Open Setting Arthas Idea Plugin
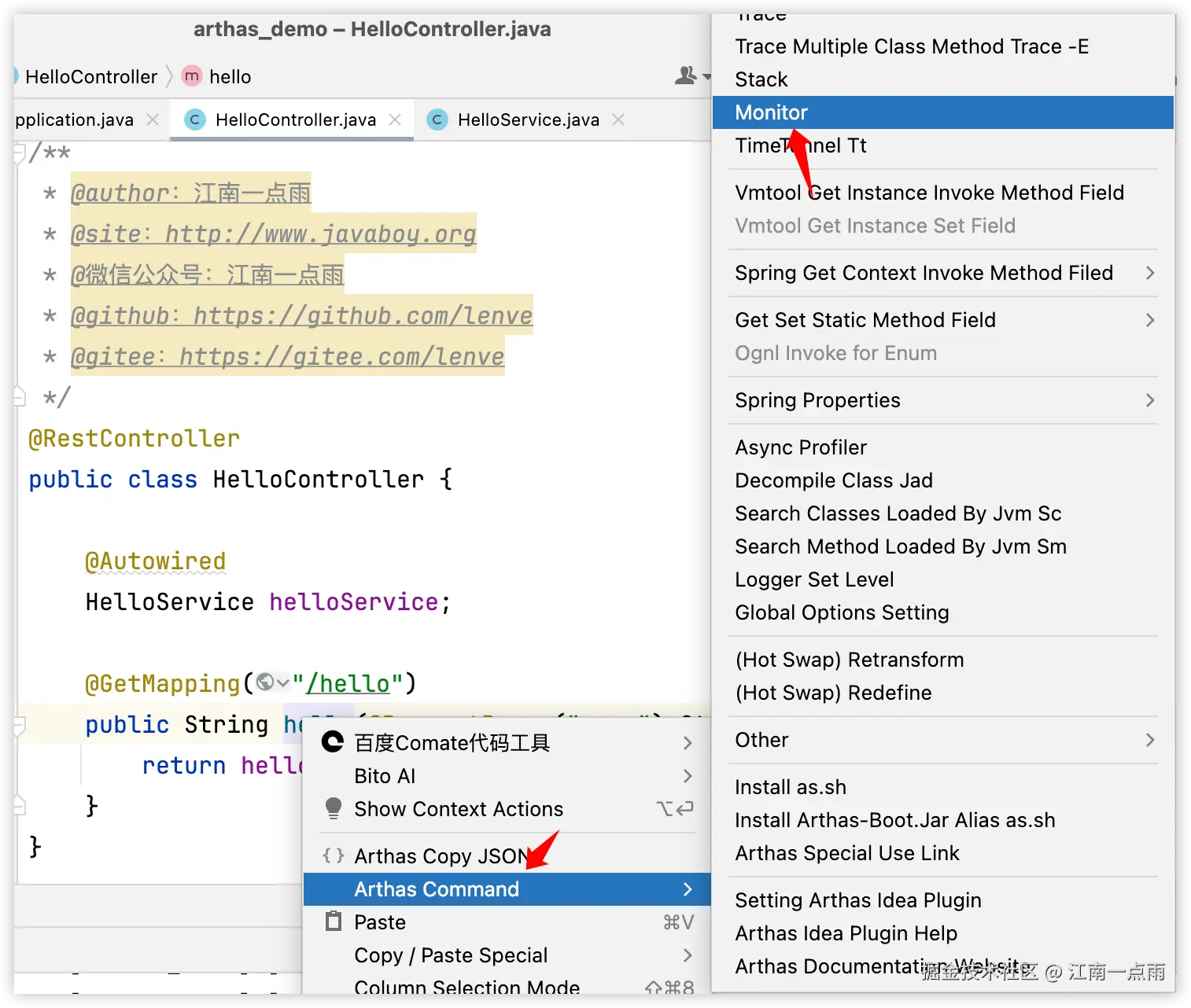 943,900
